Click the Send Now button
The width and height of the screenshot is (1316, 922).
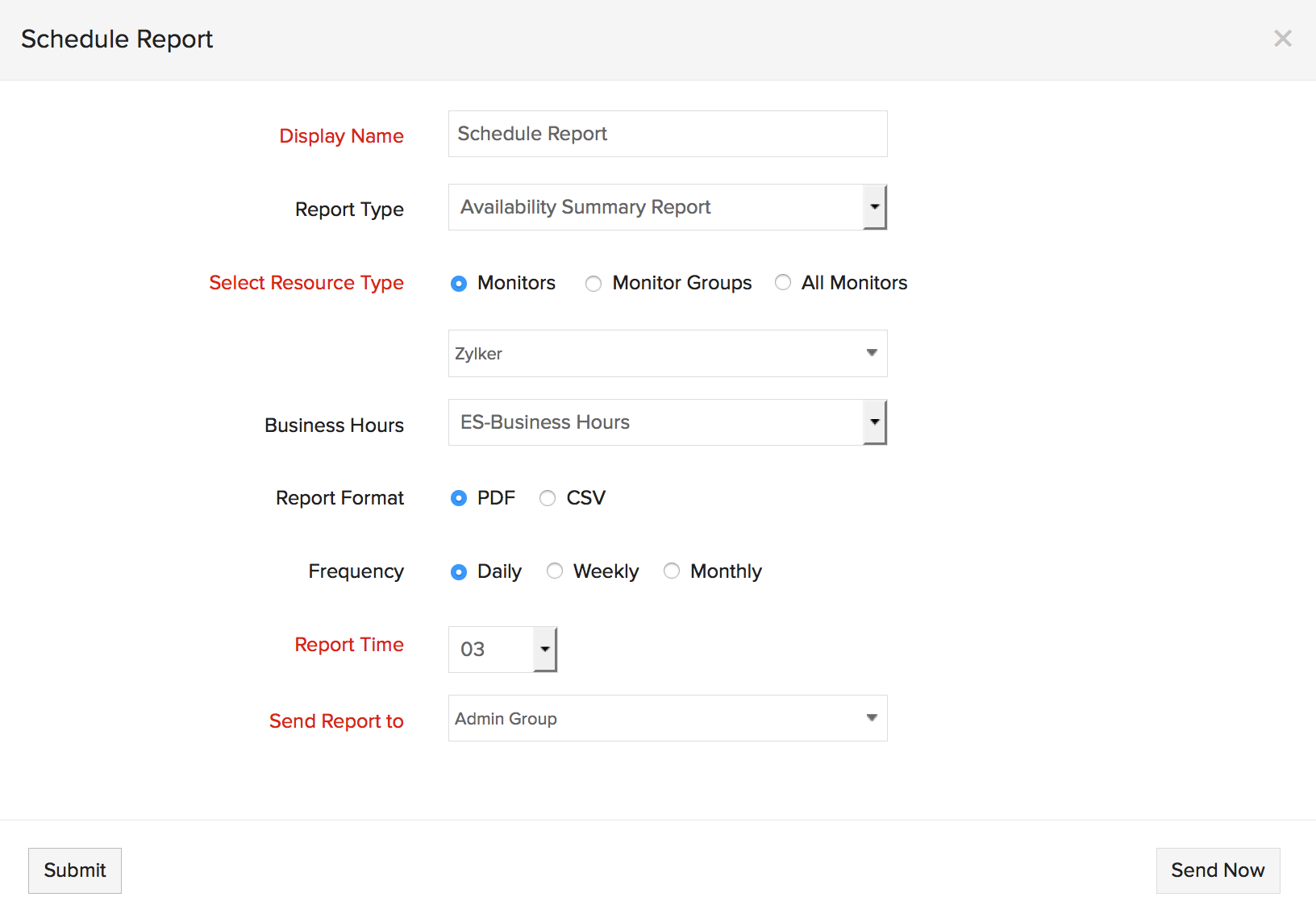click(x=1218, y=870)
